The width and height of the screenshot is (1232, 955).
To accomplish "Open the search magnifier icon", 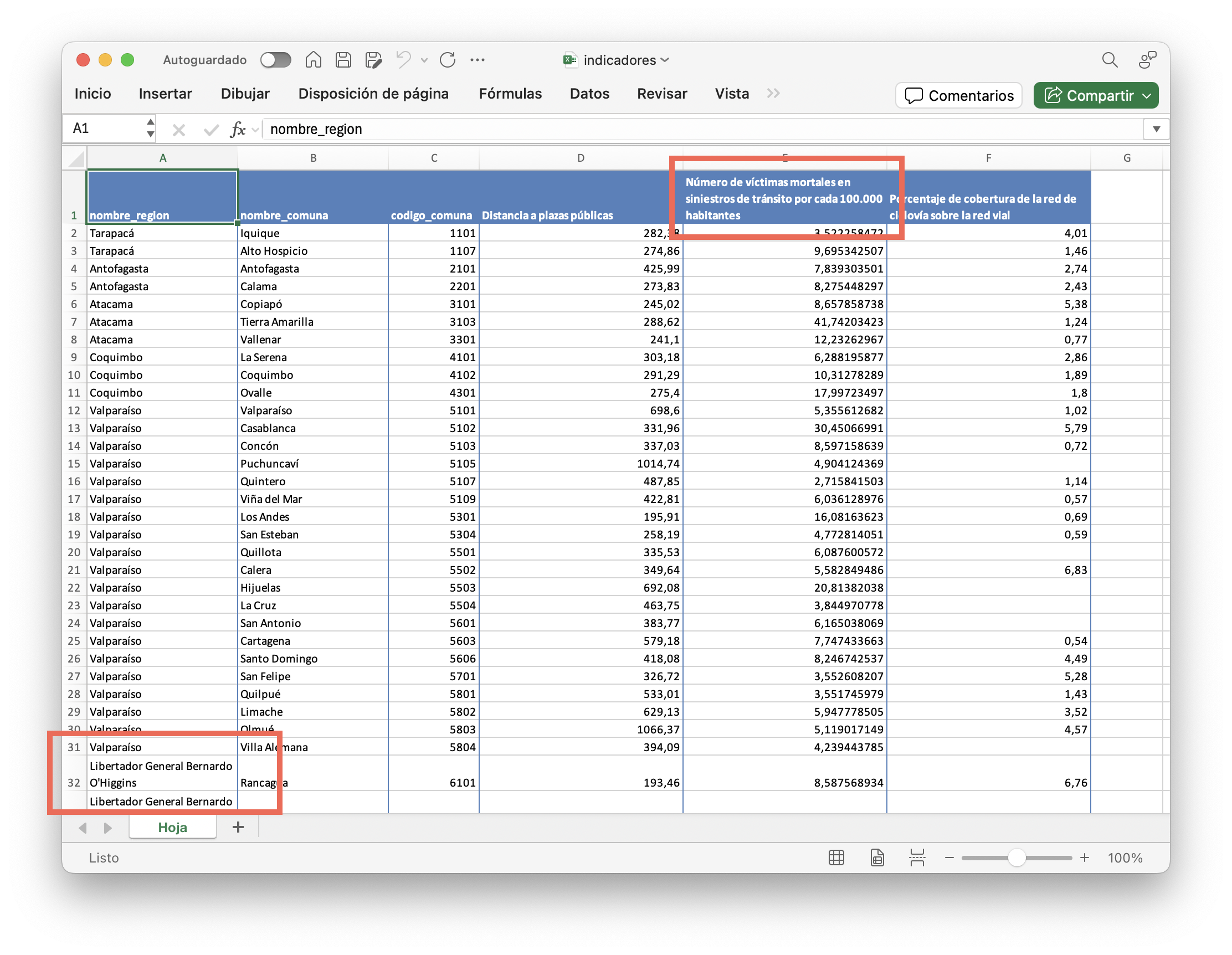I will (1109, 60).
